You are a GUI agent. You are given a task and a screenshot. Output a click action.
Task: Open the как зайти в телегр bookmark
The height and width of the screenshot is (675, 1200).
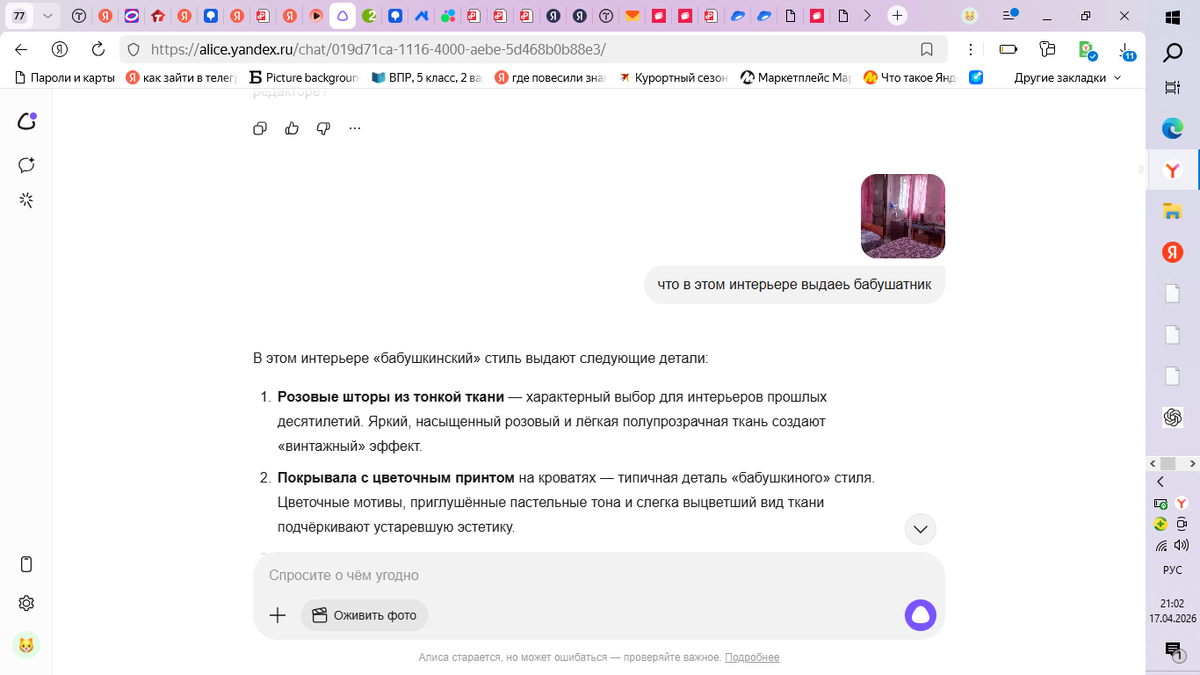181,77
